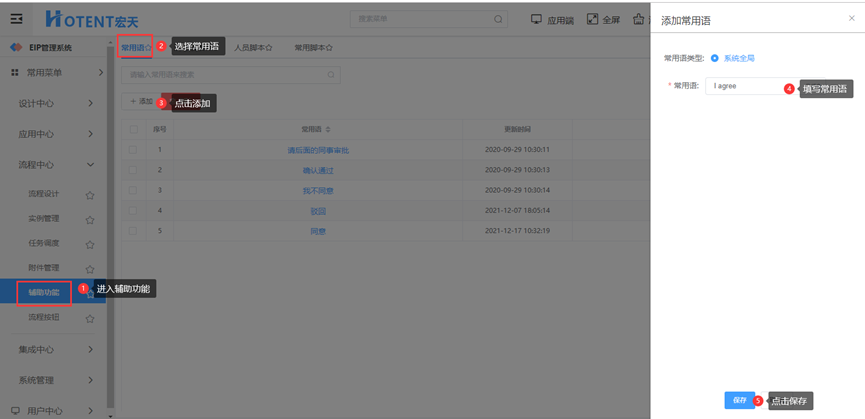This screenshot has height=419, width=865.
Task: Favorite 实例管理 with its star icon
Action: tap(90, 219)
